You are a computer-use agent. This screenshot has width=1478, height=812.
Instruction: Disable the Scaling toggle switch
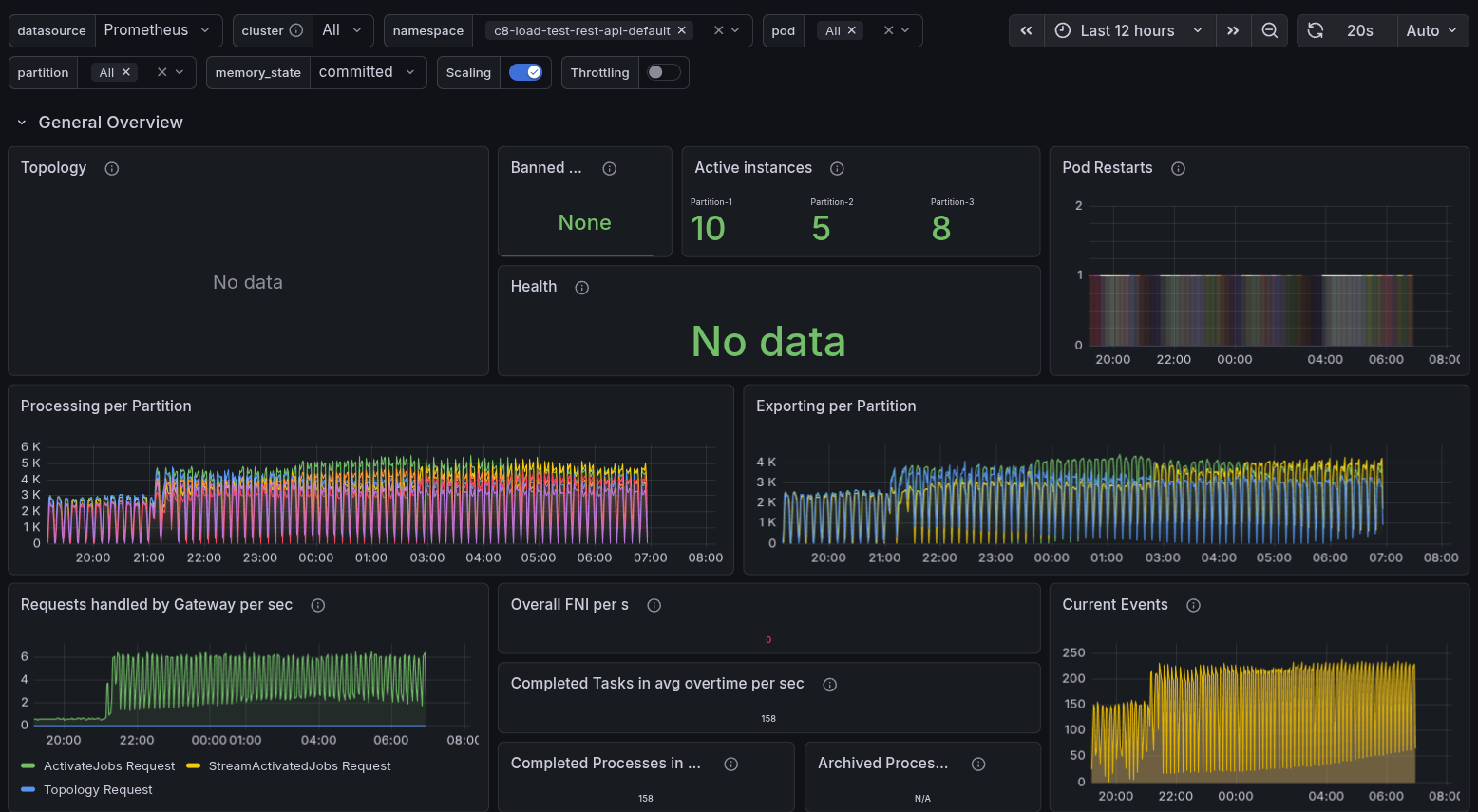pos(525,72)
